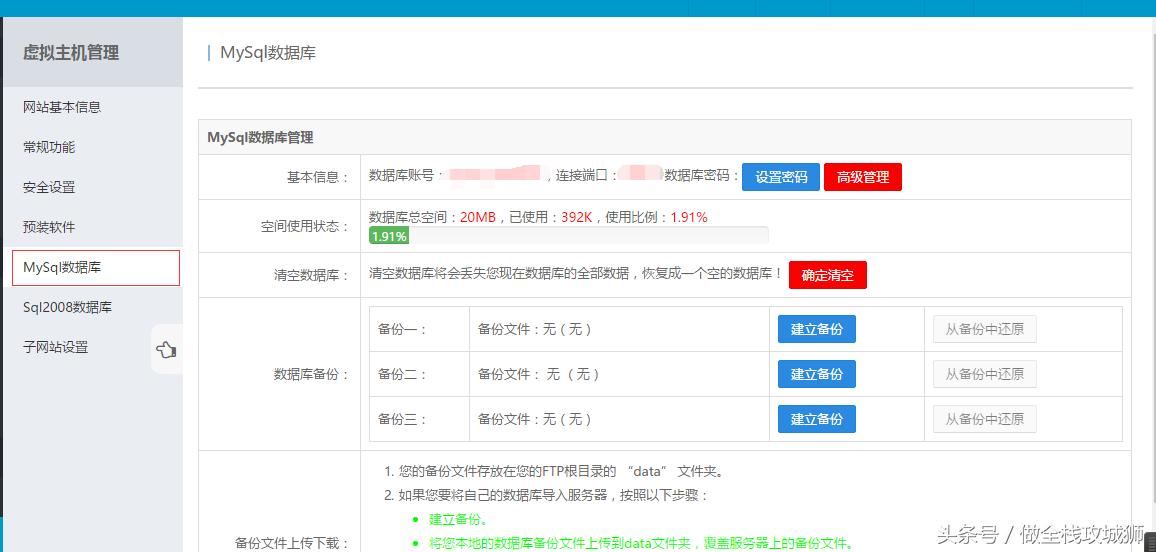Click the 基本信息 row label
1156x552 pixels.
pos(318,177)
